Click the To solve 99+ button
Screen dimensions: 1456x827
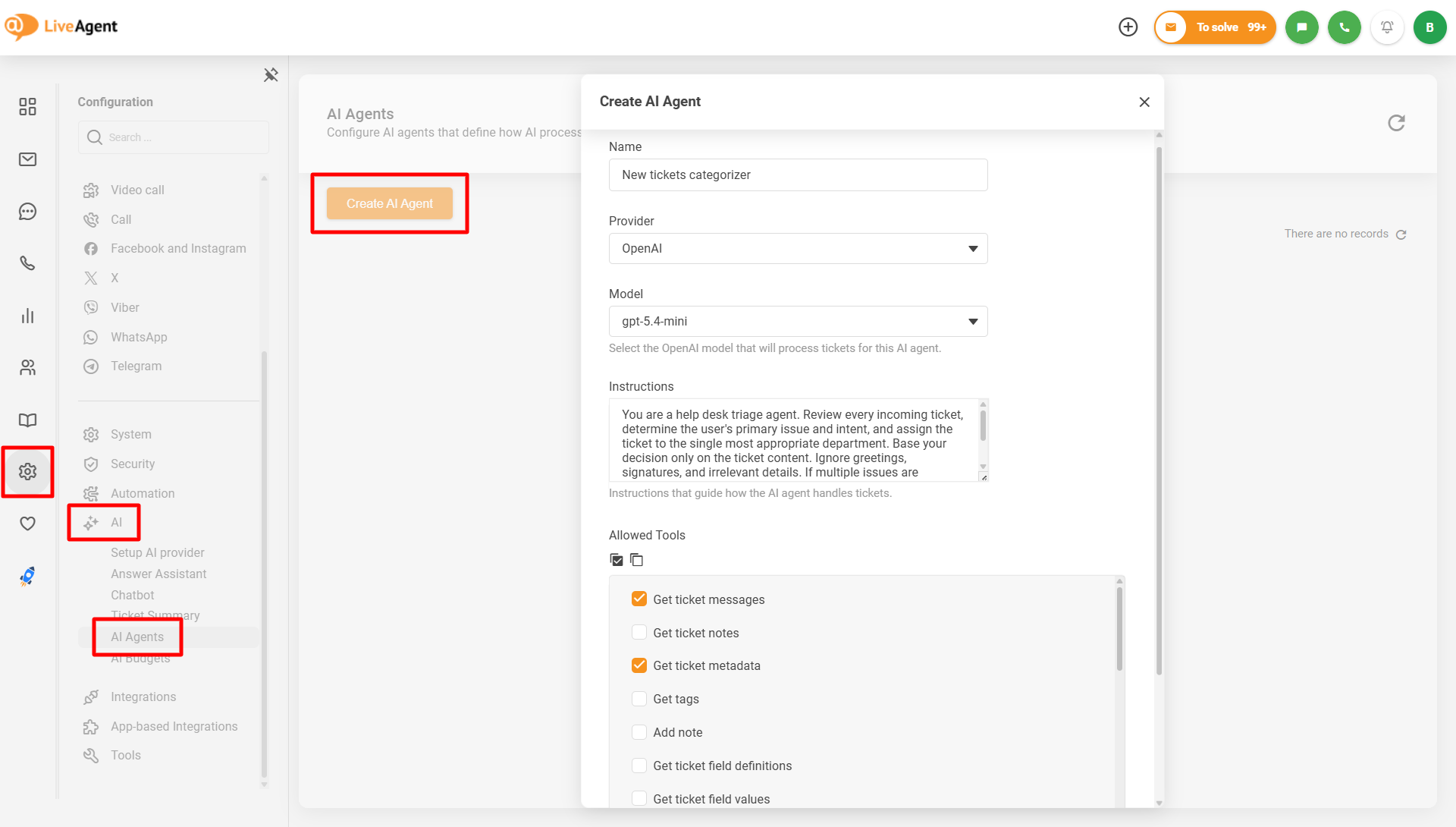pos(1215,27)
